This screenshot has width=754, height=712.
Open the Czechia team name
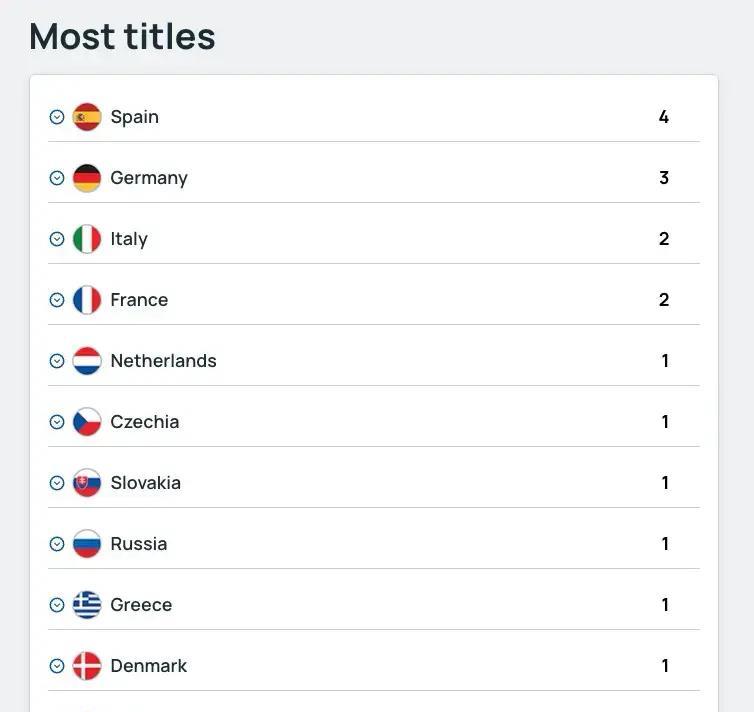coord(145,422)
